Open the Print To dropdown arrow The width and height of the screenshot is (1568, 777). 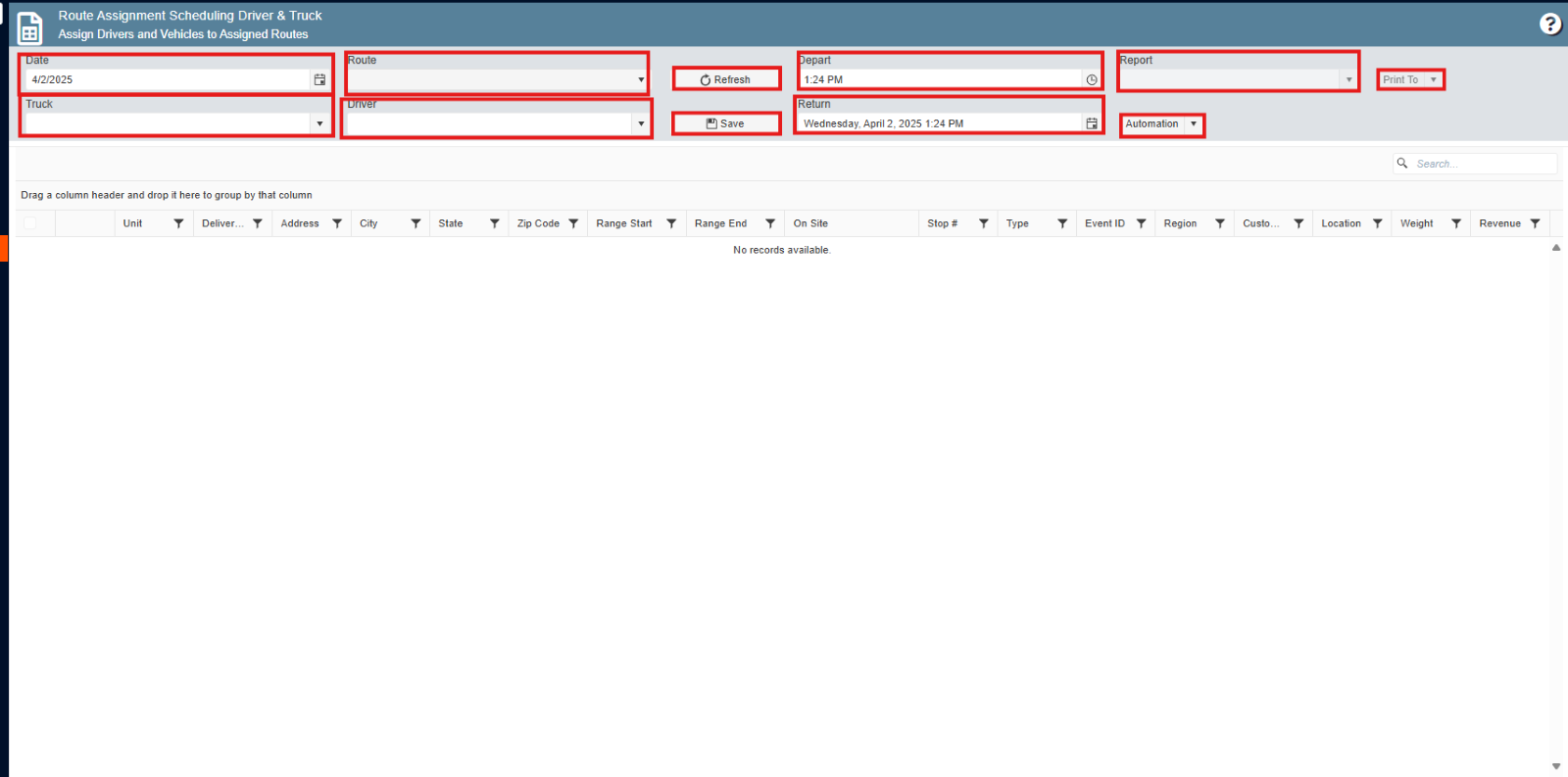(x=1434, y=79)
